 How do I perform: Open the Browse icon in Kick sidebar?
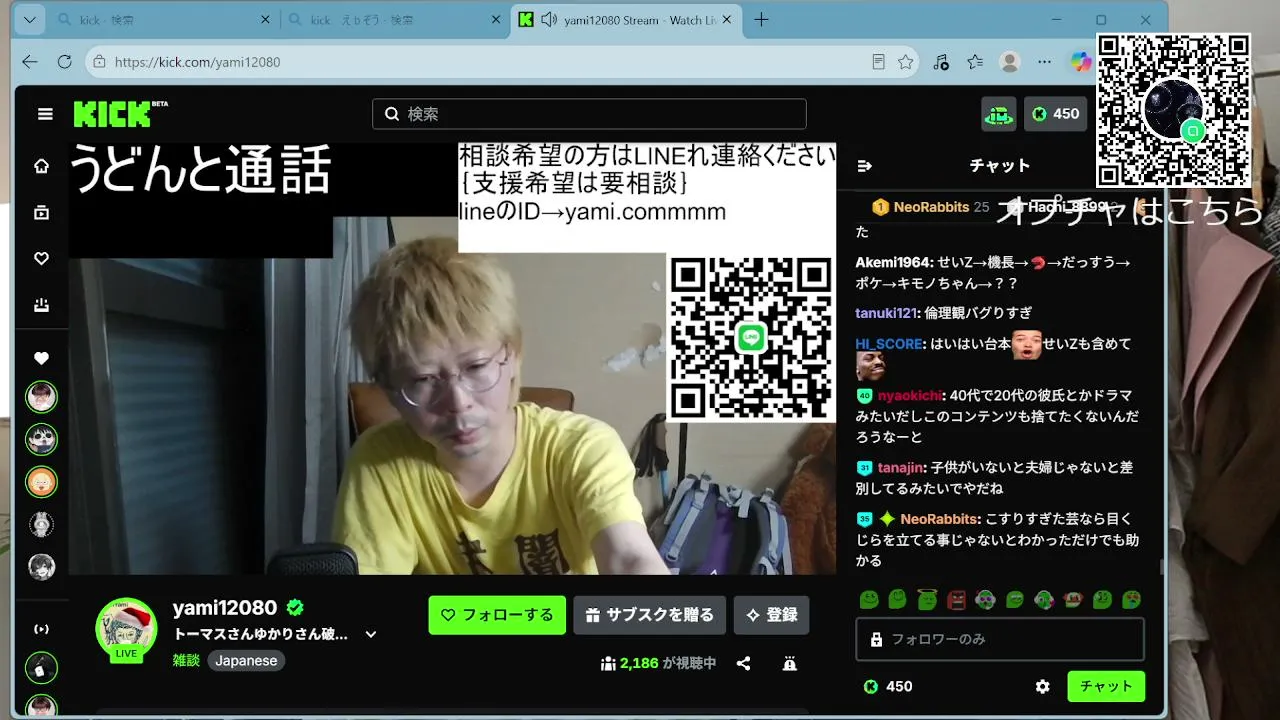(x=41, y=212)
